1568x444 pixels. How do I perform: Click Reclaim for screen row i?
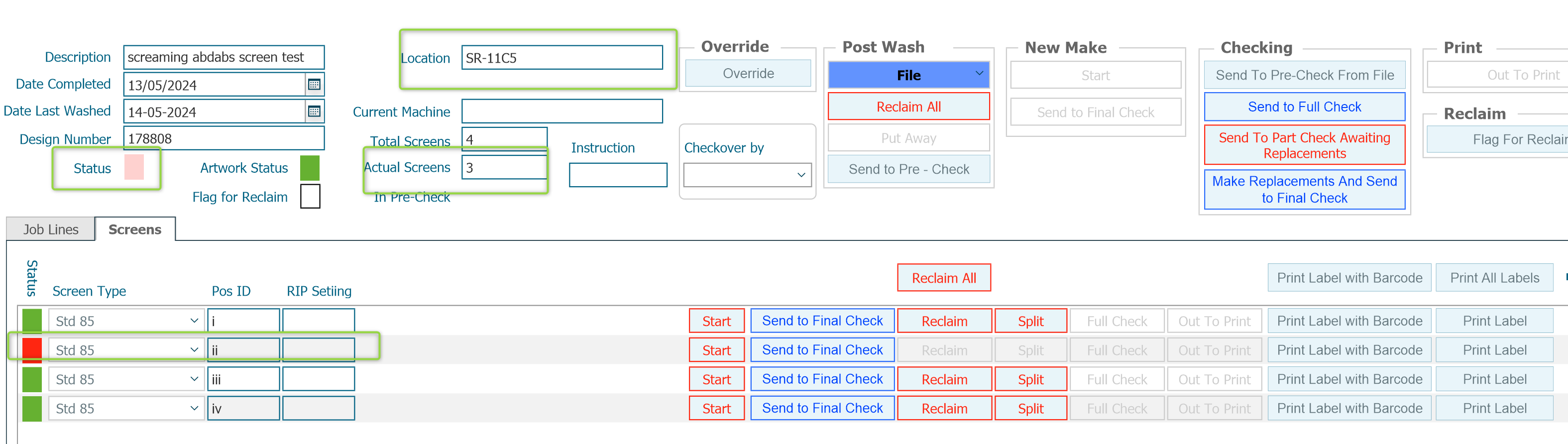944,321
